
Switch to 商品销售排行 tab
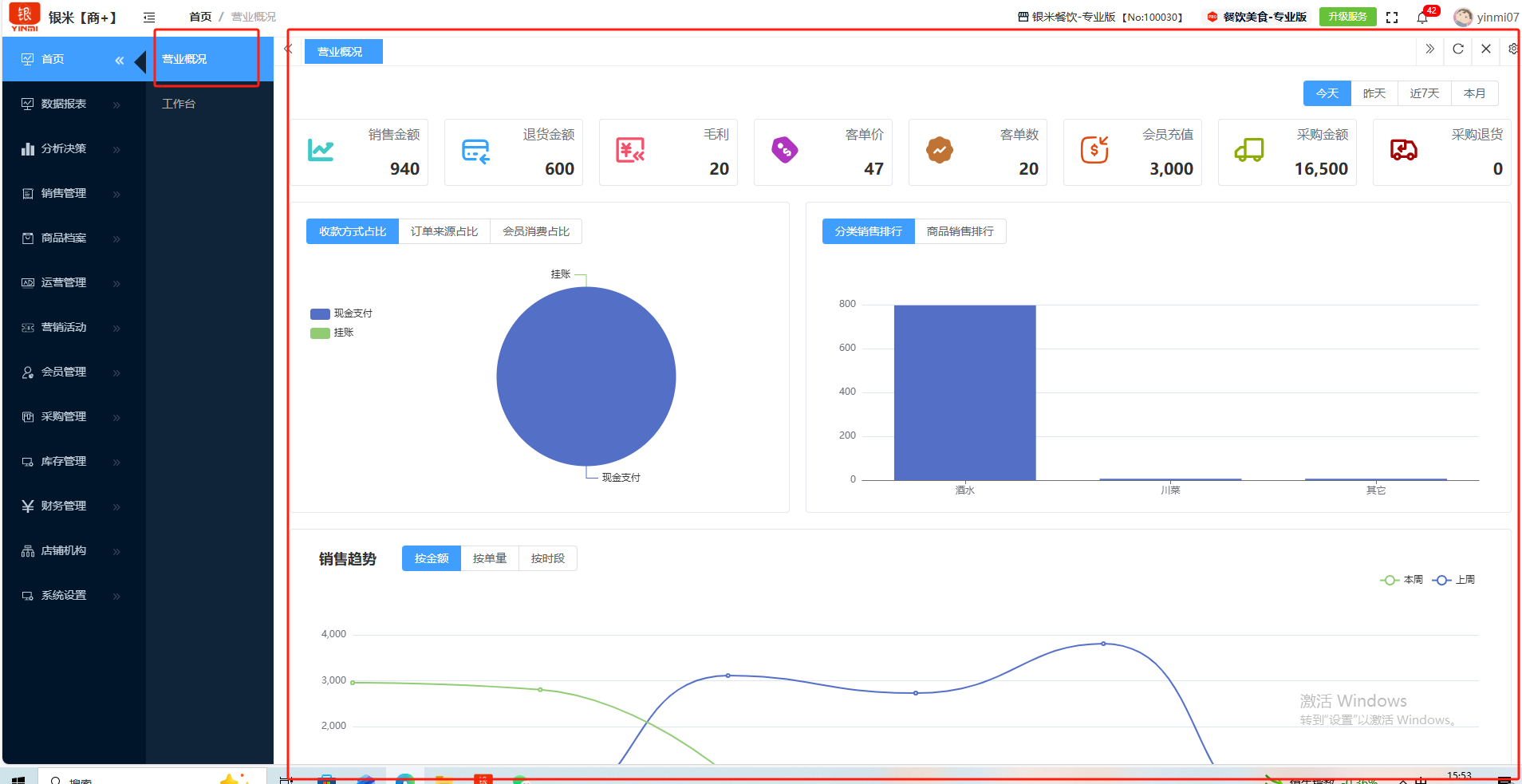960,231
